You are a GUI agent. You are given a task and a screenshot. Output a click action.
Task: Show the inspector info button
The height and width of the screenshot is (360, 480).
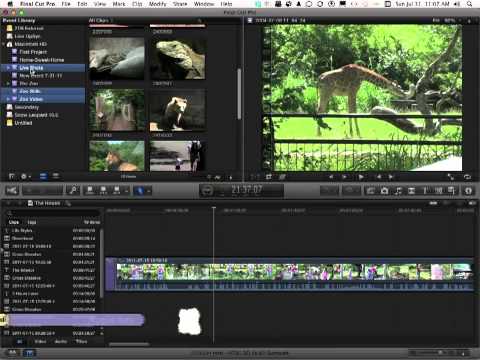tap(468, 191)
